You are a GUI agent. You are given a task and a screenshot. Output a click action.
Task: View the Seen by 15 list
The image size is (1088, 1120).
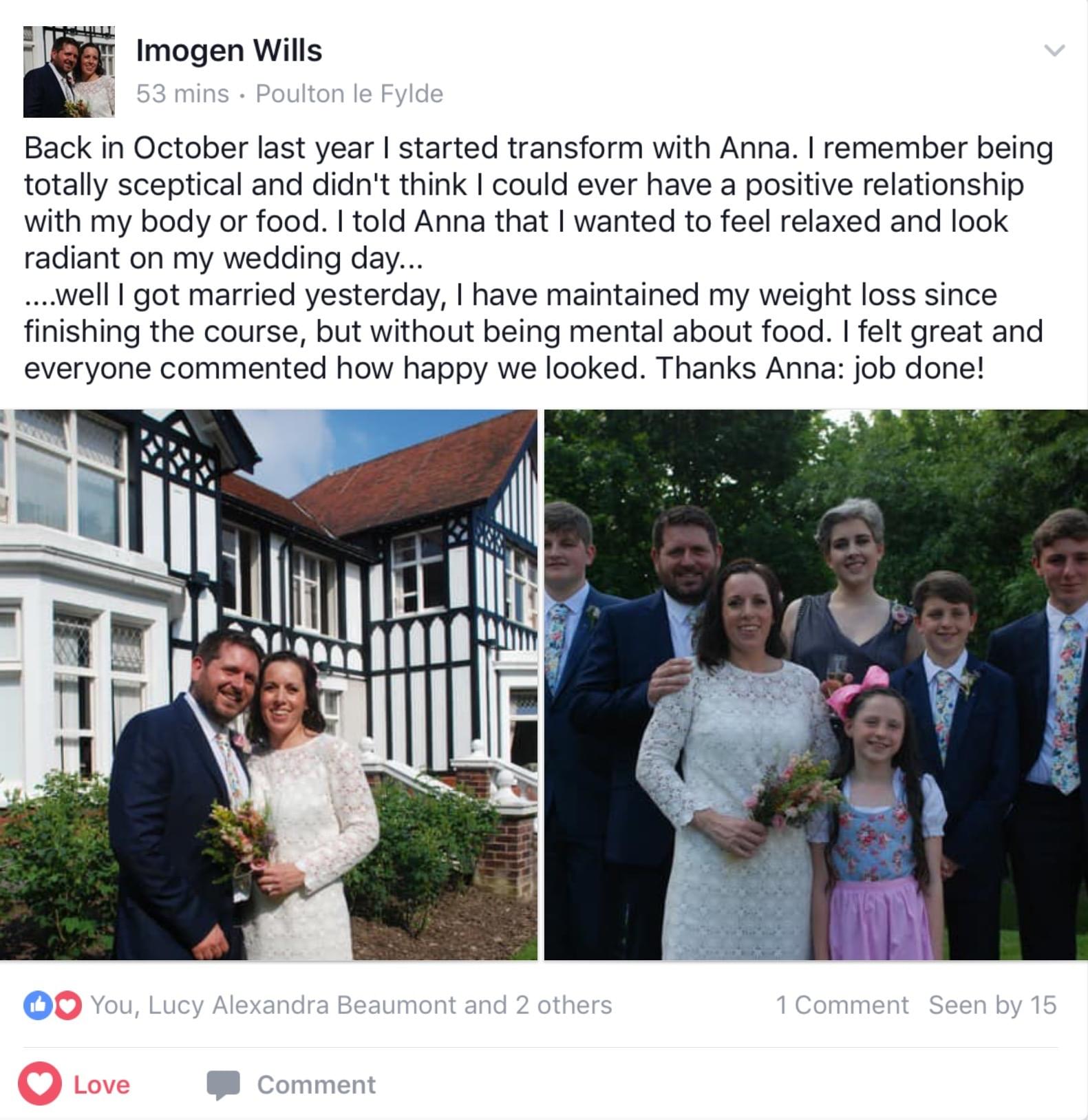pos(992,1005)
